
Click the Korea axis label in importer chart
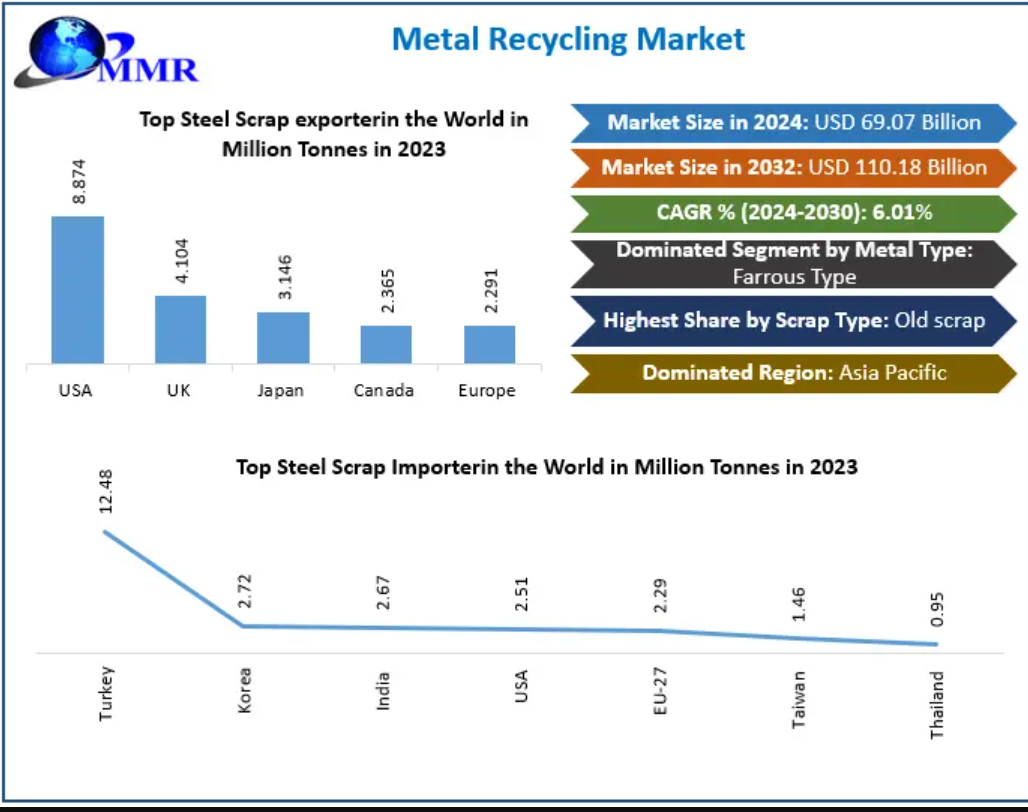244,691
